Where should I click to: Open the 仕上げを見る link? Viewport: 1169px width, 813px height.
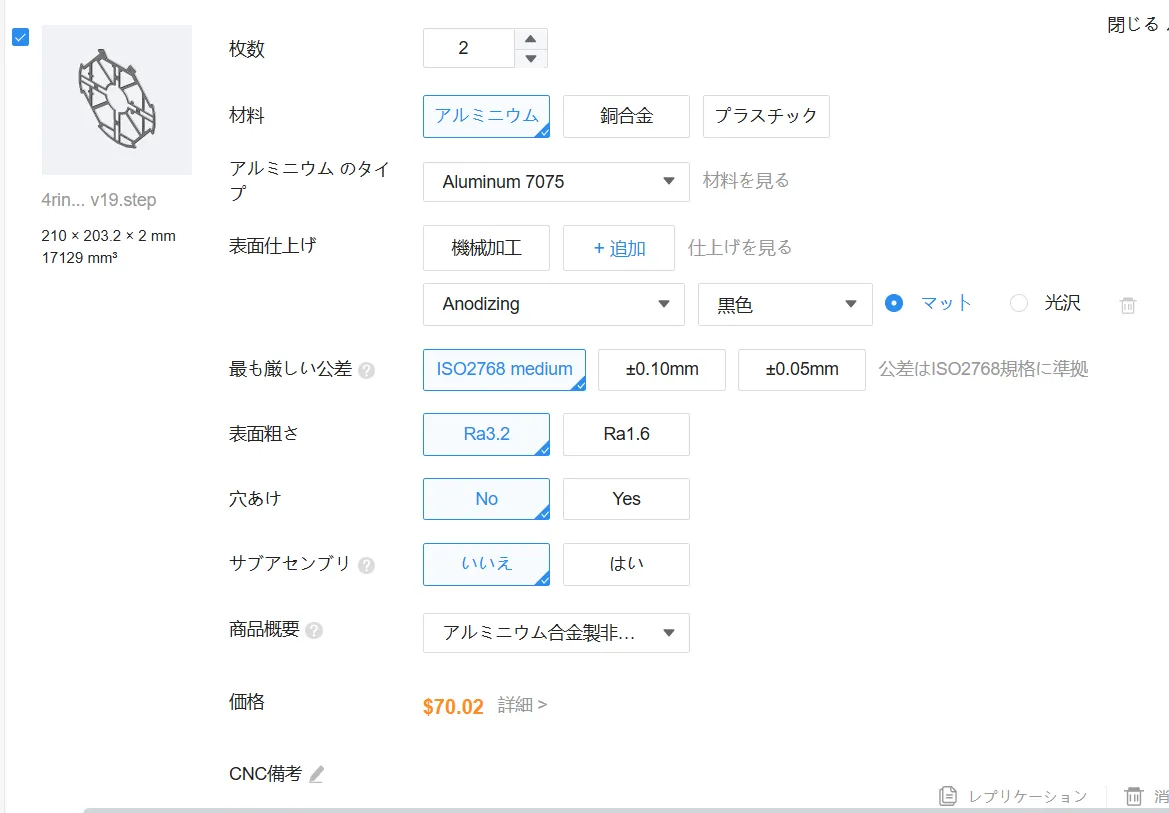click(x=740, y=248)
